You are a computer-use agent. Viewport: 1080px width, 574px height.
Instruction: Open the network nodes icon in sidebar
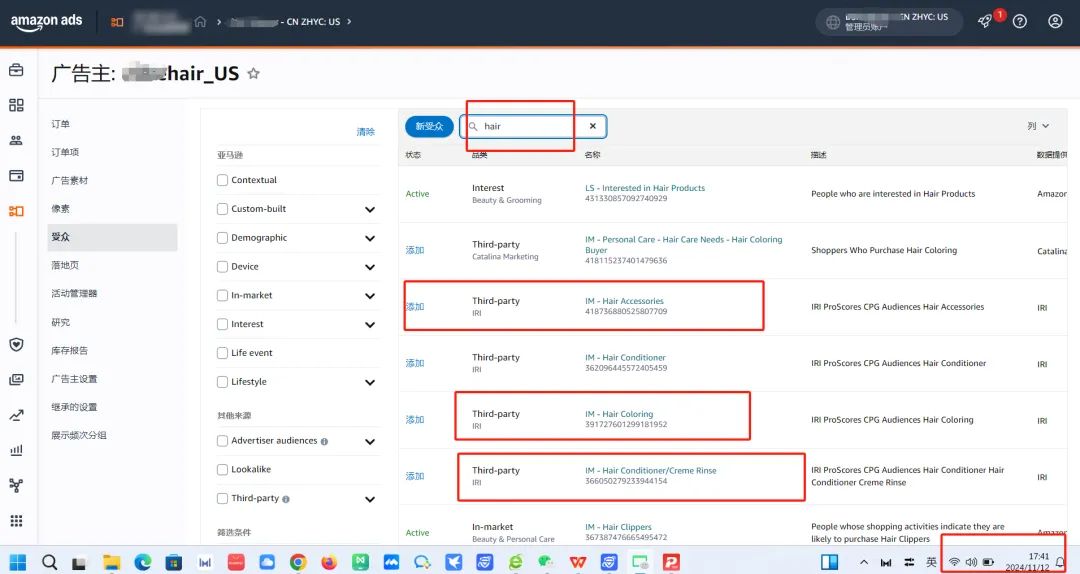(x=16, y=486)
